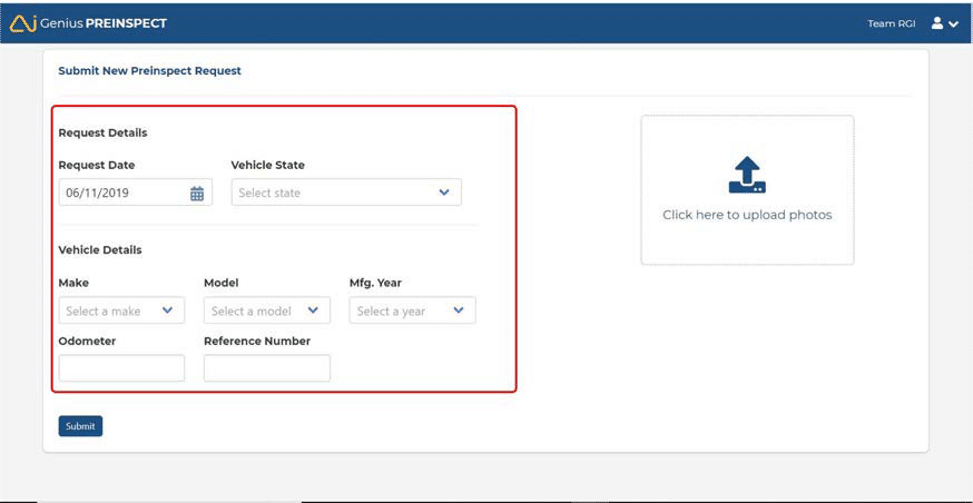973x503 pixels.
Task: Click the Request Date field
Action: (135, 192)
